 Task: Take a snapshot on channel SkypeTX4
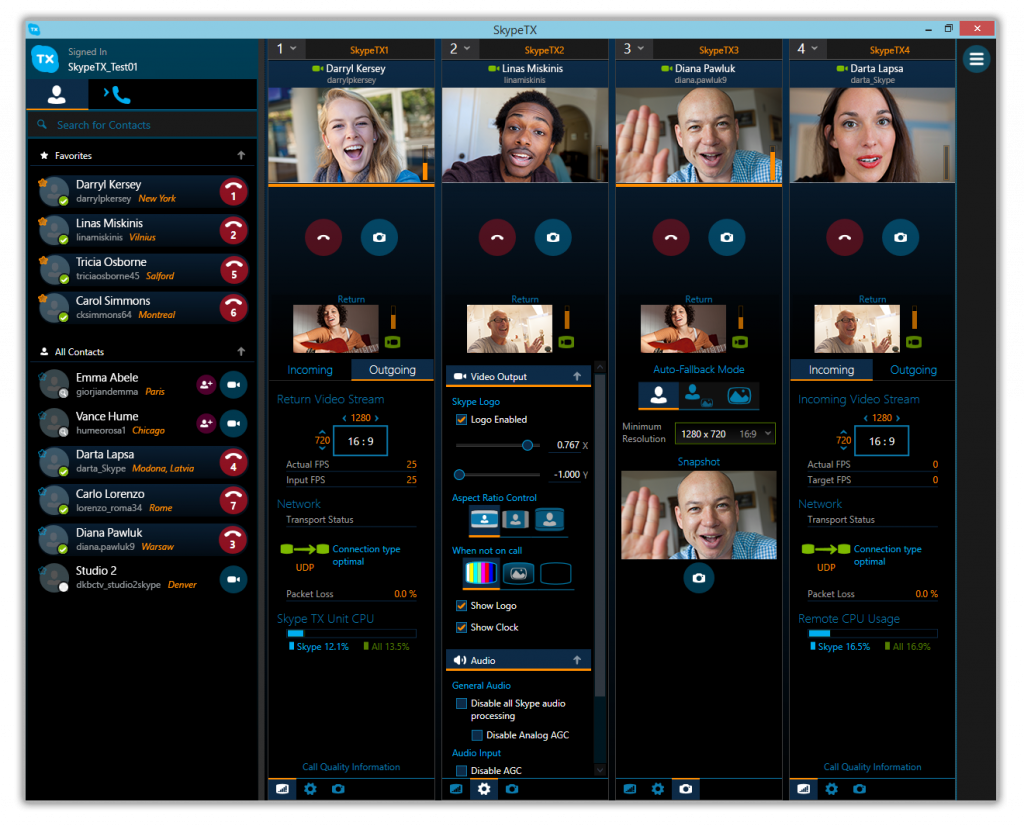900,238
